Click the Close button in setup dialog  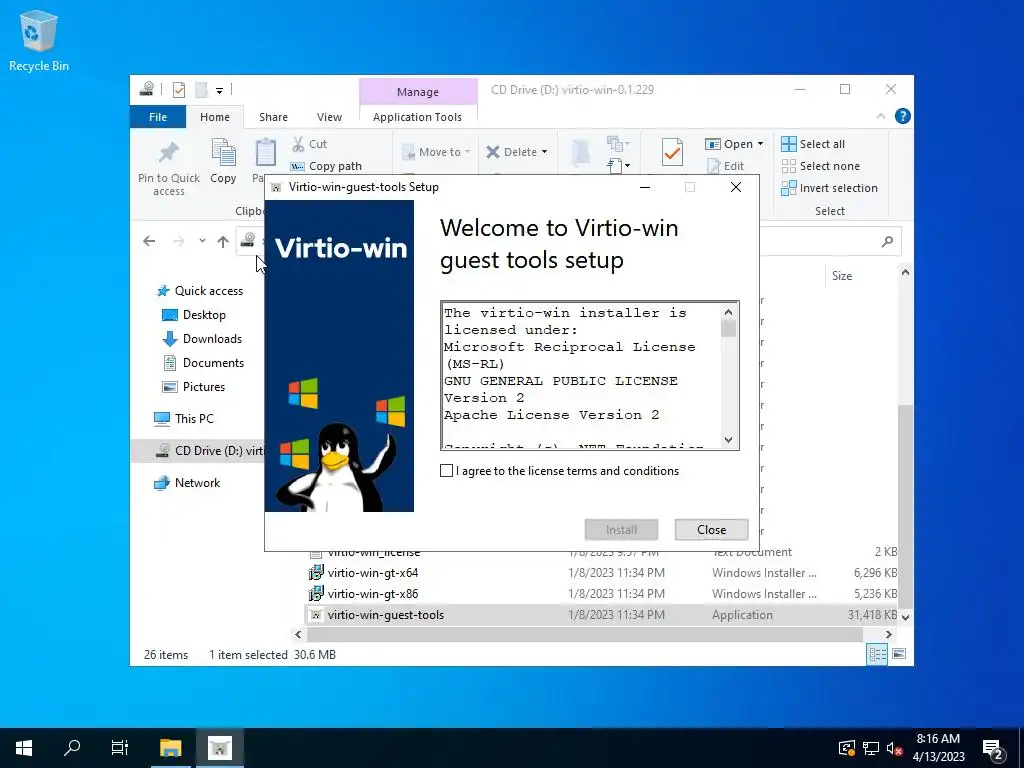click(x=711, y=530)
